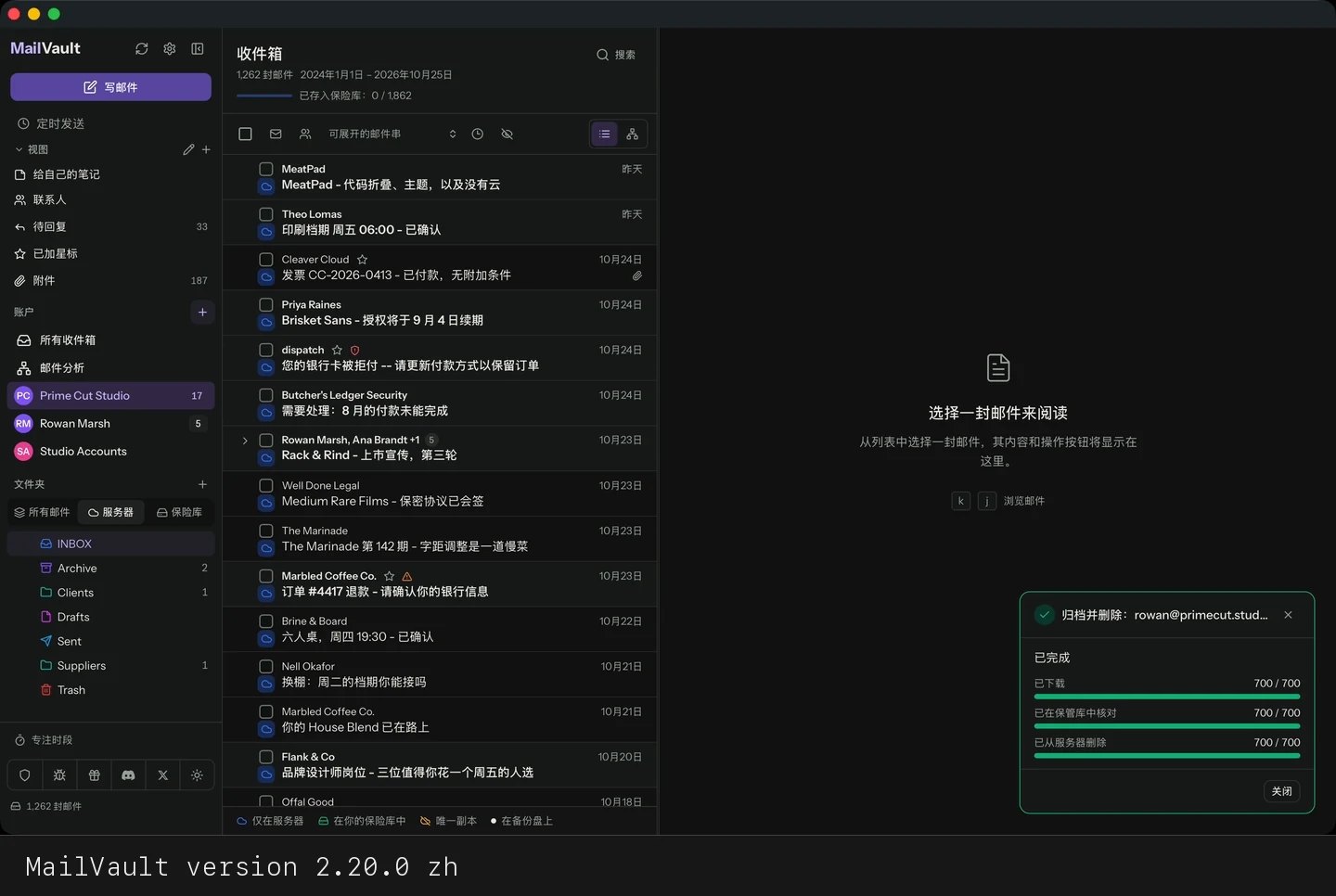The width and height of the screenshot is (1336, 896).
Task: Select the list view icon
Action: [x=604, y=134]
